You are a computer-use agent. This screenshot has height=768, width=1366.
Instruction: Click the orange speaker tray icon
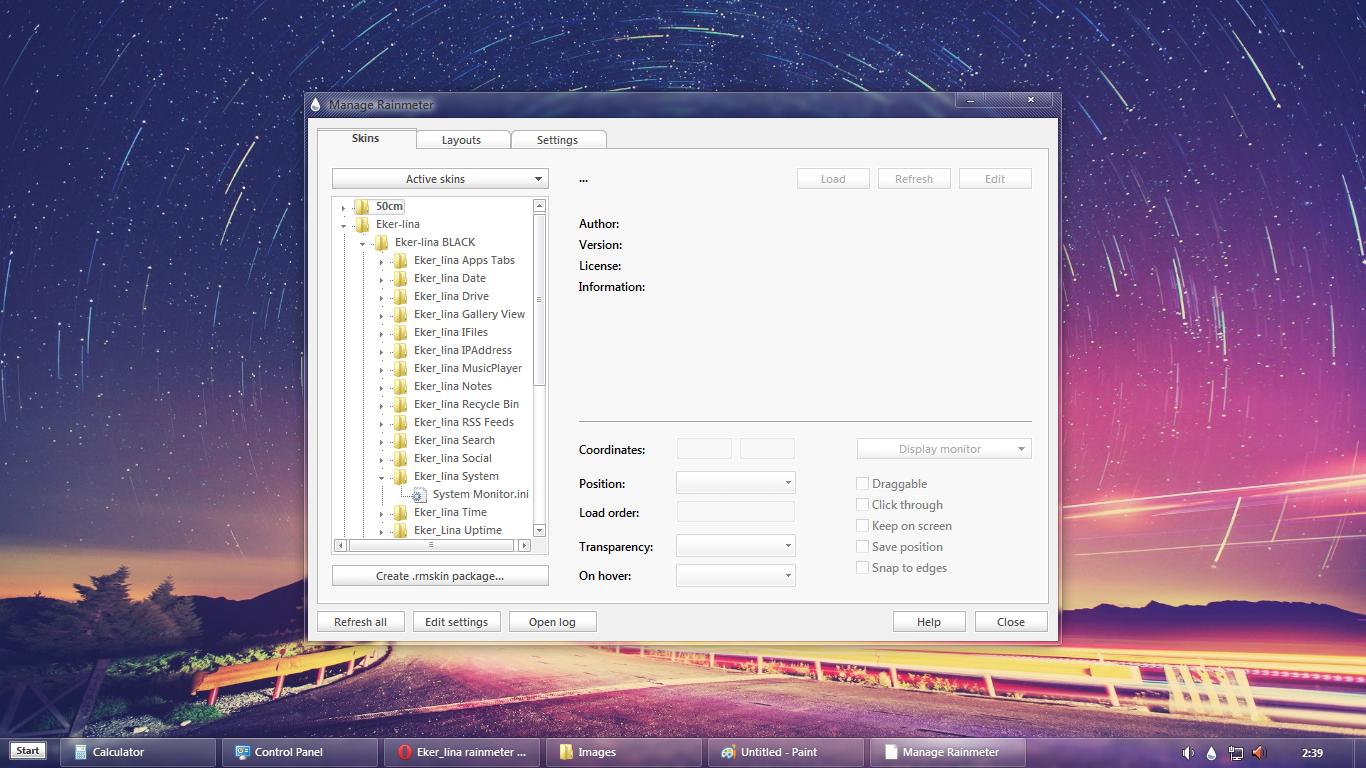[x=1259, y=753]
